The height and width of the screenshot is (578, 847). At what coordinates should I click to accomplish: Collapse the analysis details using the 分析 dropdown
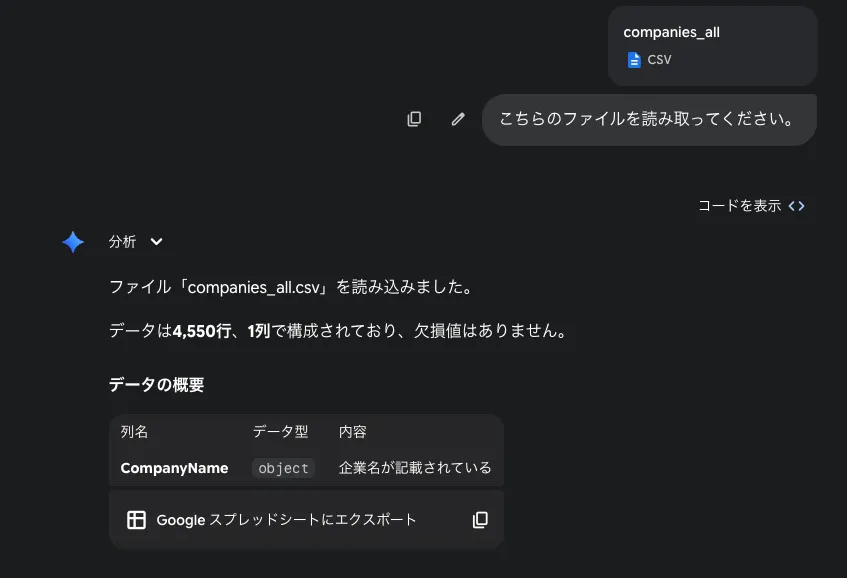pos(156,241)
